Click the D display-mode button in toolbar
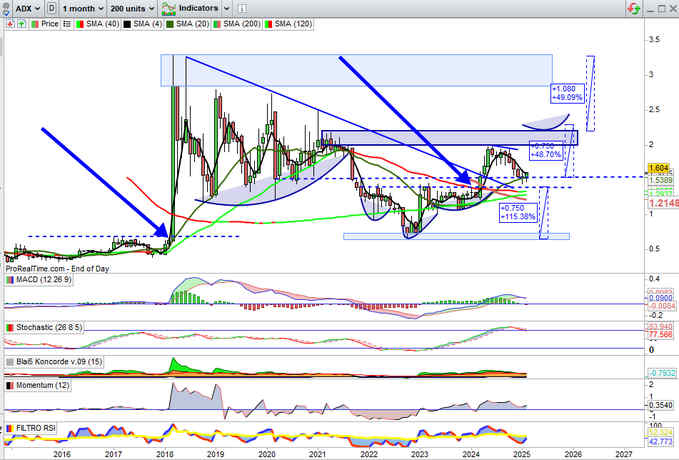679x460 pixels. [x=52, y=8]
